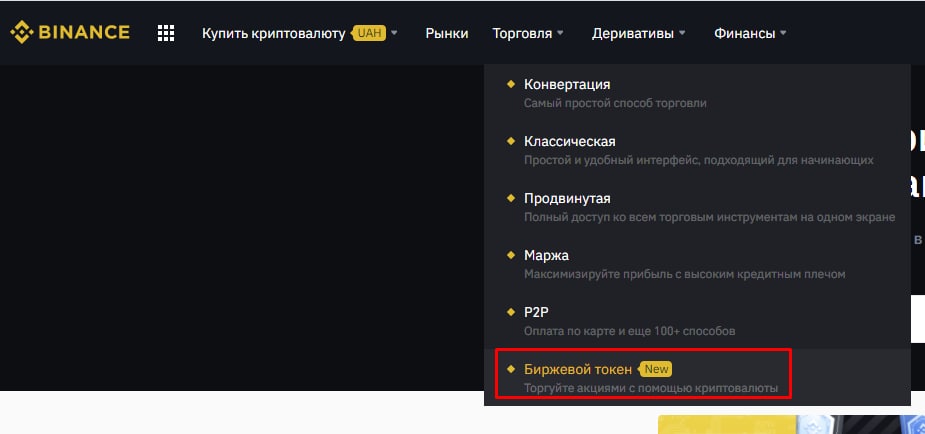
Task: Click the UAH currency badge
Action: pos(369,33)
